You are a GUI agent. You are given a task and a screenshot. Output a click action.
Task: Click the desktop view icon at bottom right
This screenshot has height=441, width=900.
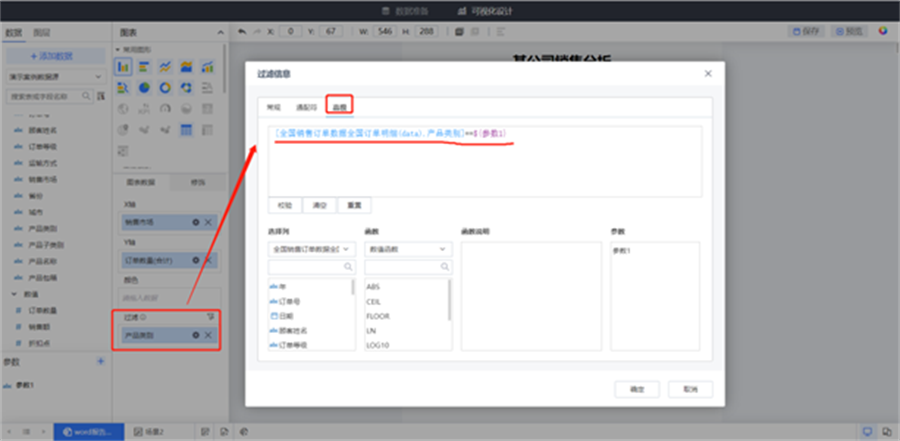pos(868,431)
